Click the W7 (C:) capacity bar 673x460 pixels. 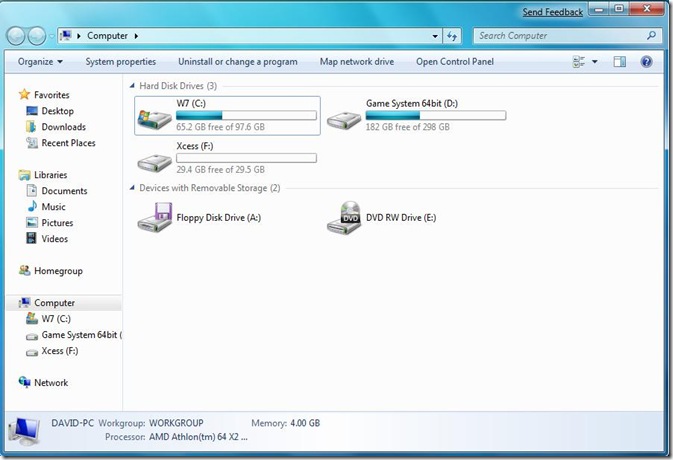click(246, 115)
